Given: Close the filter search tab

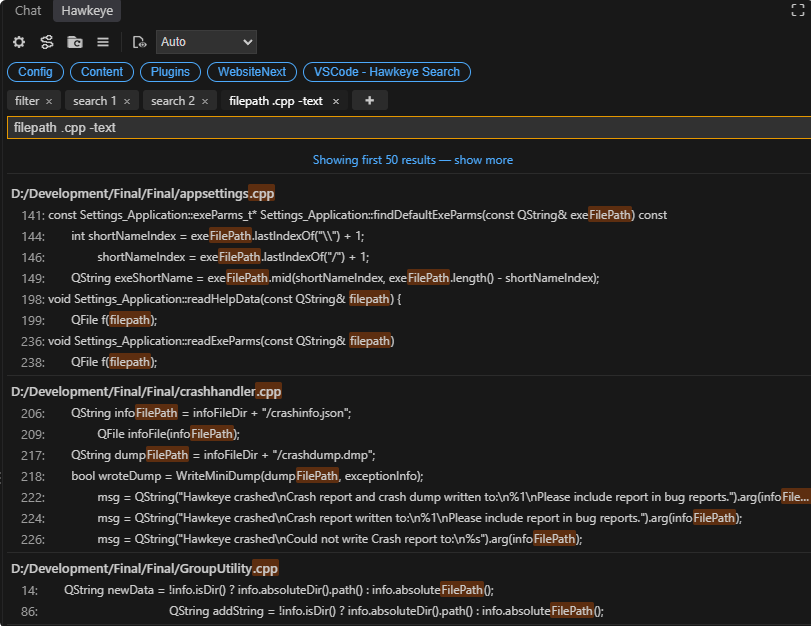Looking at the screenshot, I should pyautogui.click(x=49, y=101).
